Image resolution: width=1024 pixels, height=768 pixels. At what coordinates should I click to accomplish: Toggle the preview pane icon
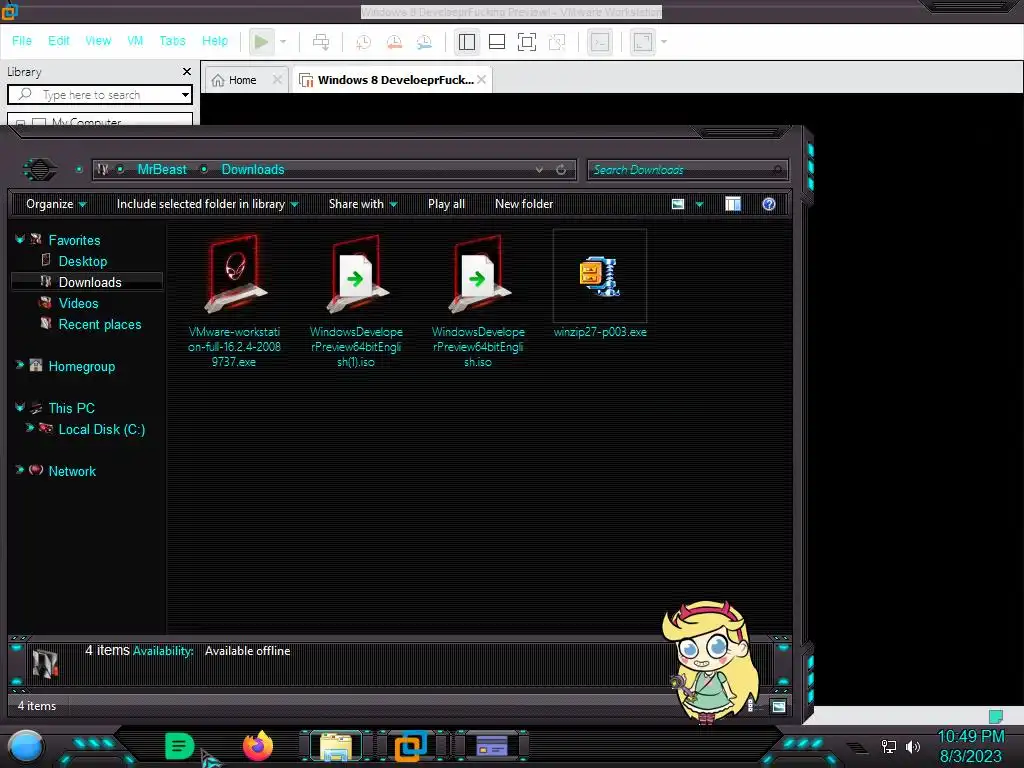pos(733,204)
